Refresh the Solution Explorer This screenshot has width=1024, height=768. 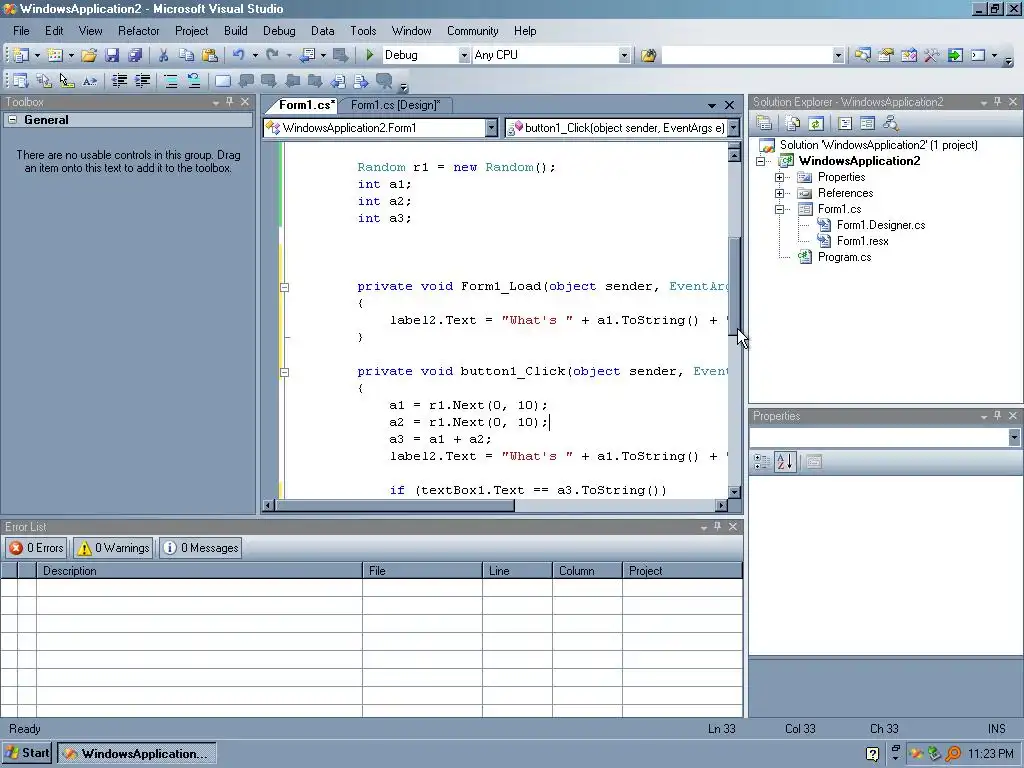(816, 123)
